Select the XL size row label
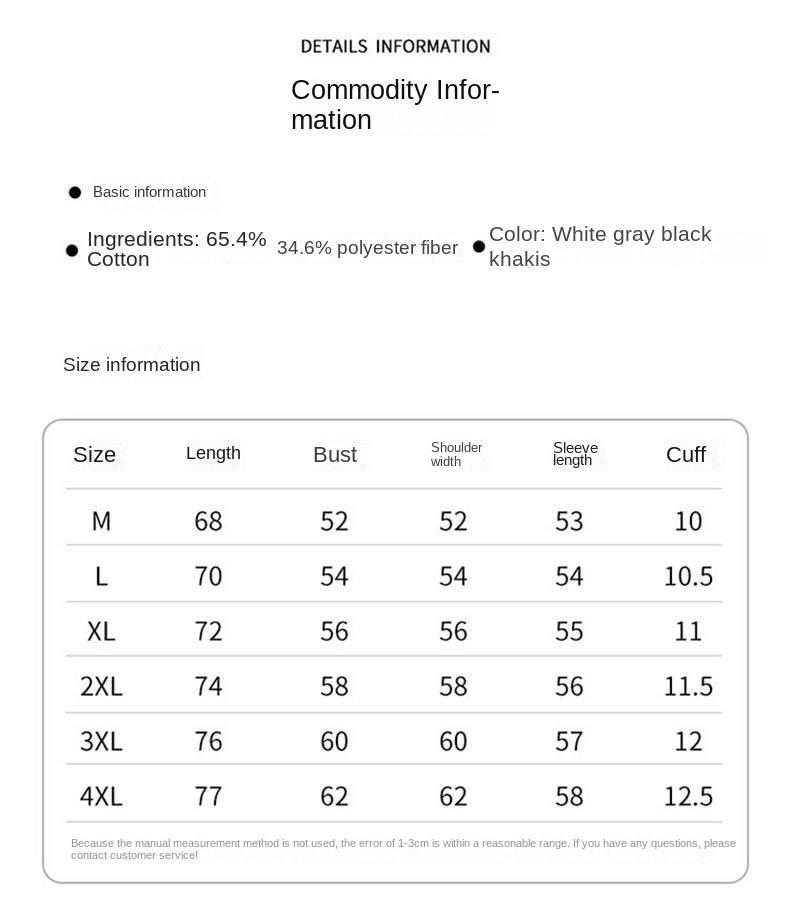Viewport: 790px width, 920px height. click(101, 631)
